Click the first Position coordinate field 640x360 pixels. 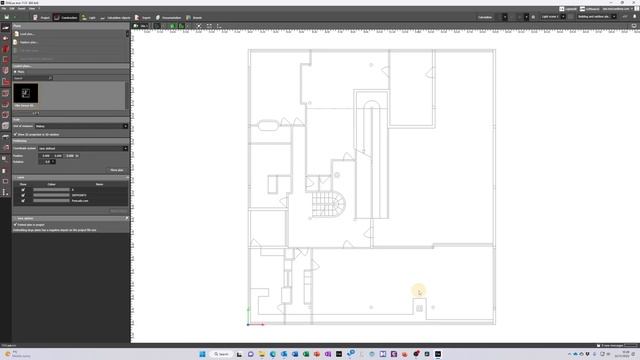45,156
